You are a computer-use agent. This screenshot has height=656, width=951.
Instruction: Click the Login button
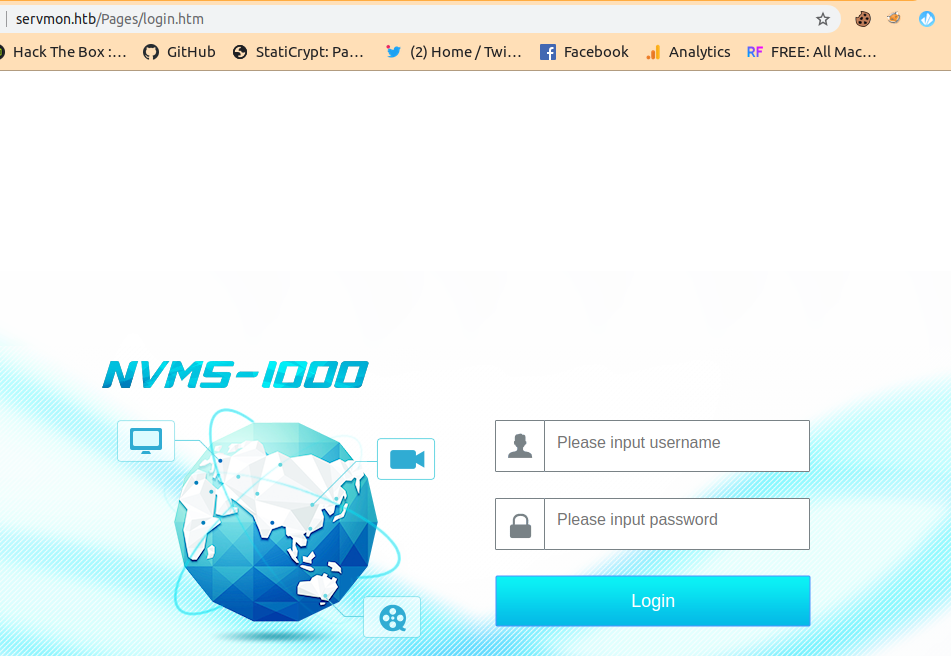pyautogui.click(x=652, y=601)
